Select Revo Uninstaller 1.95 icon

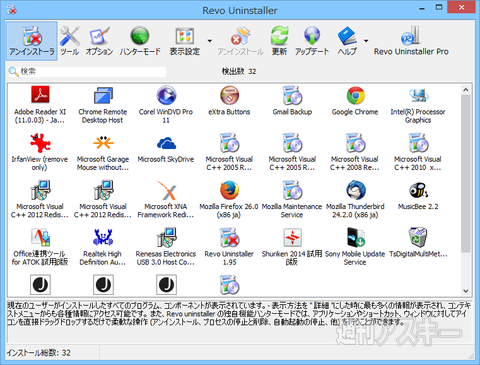[229, 237]
